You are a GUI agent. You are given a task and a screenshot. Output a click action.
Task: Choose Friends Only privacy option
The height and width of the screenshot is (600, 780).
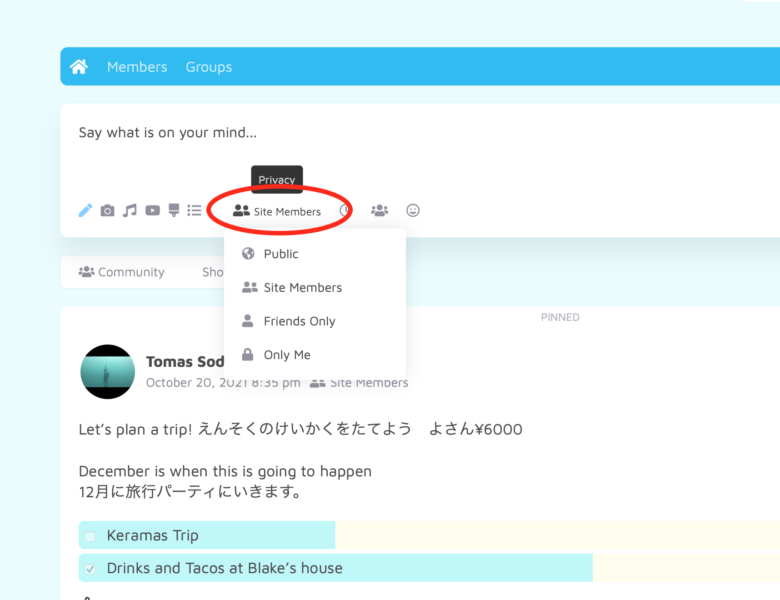(299, 321)
